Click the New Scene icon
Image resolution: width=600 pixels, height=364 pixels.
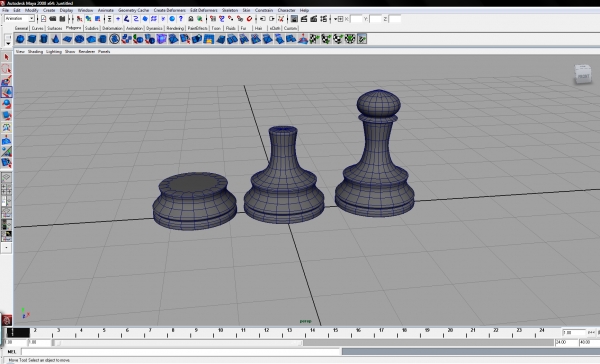(43, 19)
